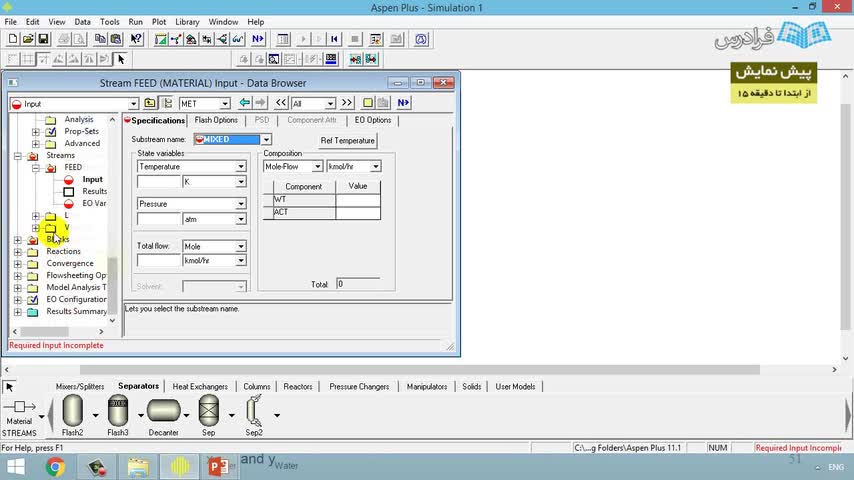Open the pressure unit atm dropdown
This screenshot has height=480, width=854.
click(x=240, y=219)
